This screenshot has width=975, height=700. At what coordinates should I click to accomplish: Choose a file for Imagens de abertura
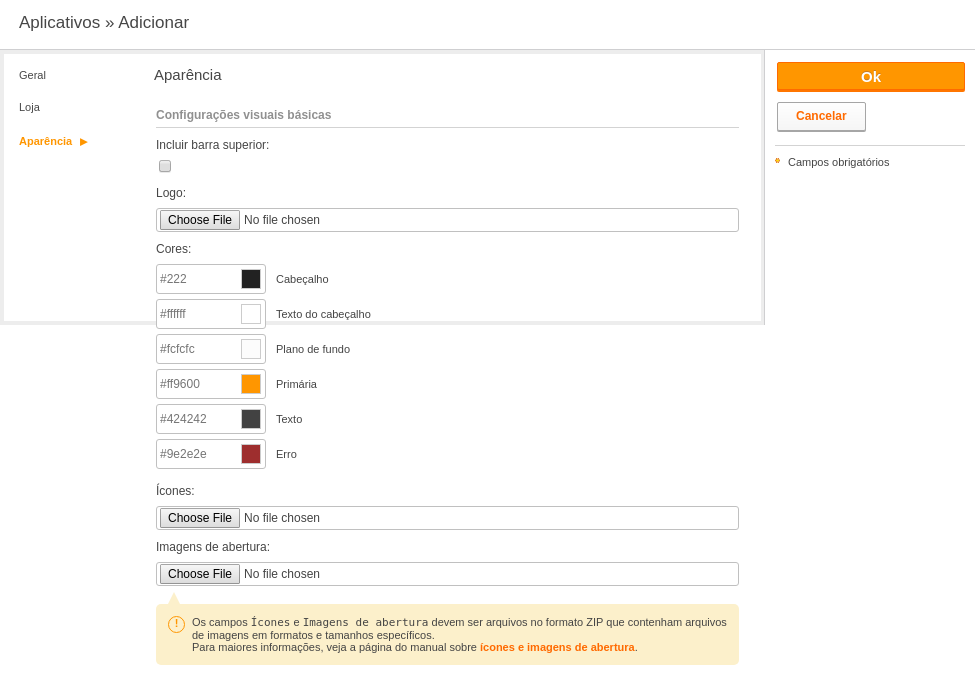pyautogui.click(x=200, y=574)
